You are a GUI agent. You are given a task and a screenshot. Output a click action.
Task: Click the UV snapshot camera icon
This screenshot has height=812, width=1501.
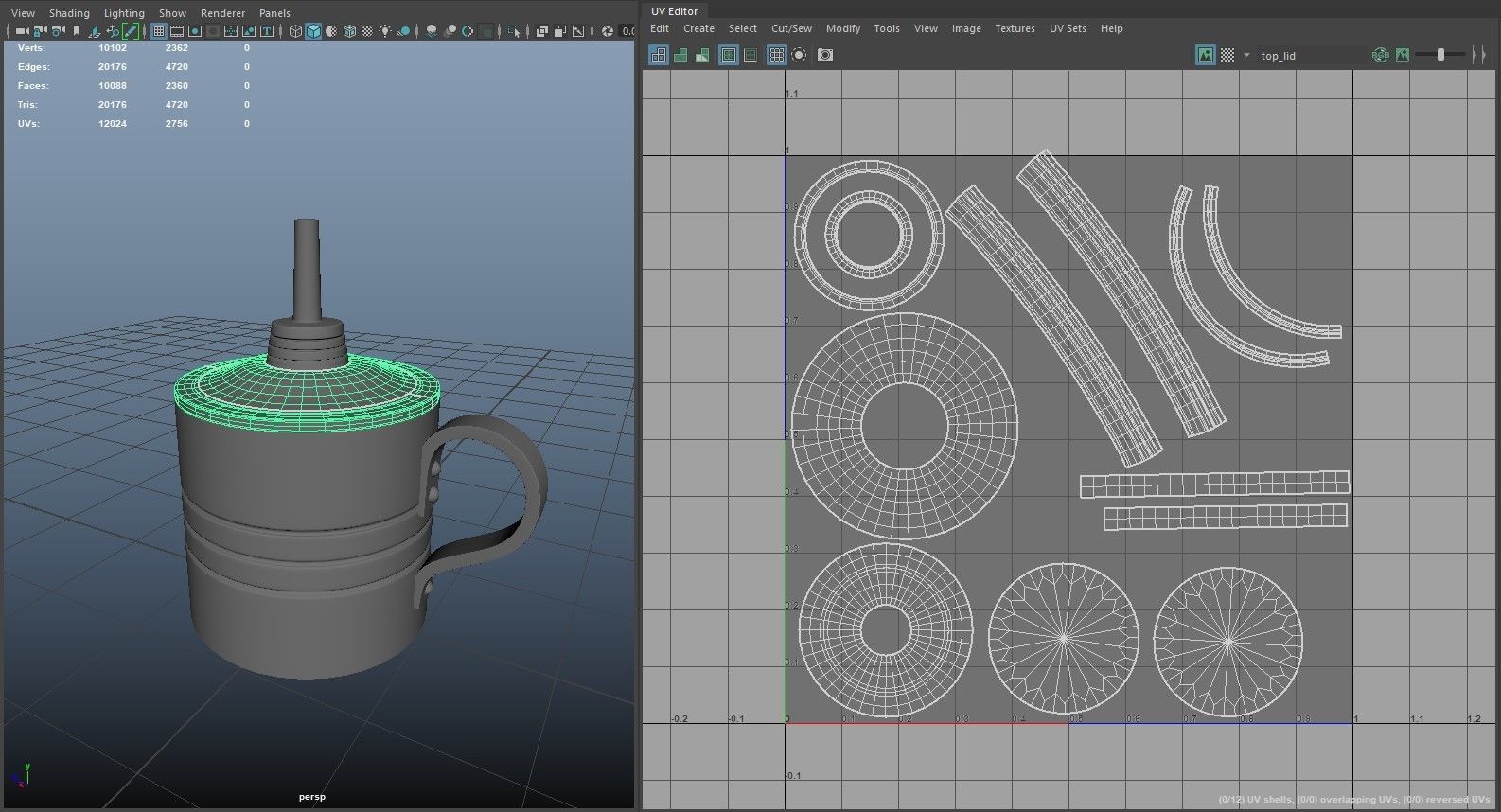[825, 55]
